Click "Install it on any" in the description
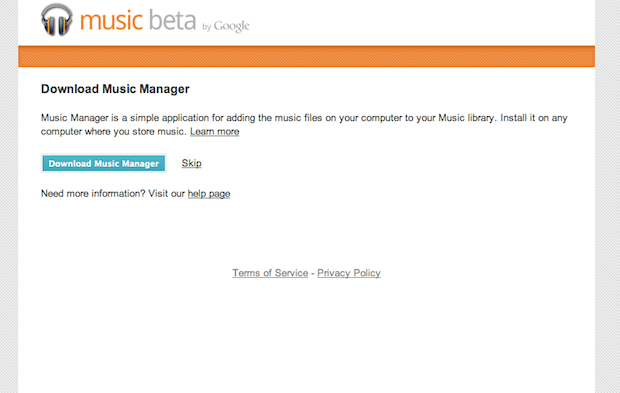Viewport: 620px width, 393px height. click(534, 118)
